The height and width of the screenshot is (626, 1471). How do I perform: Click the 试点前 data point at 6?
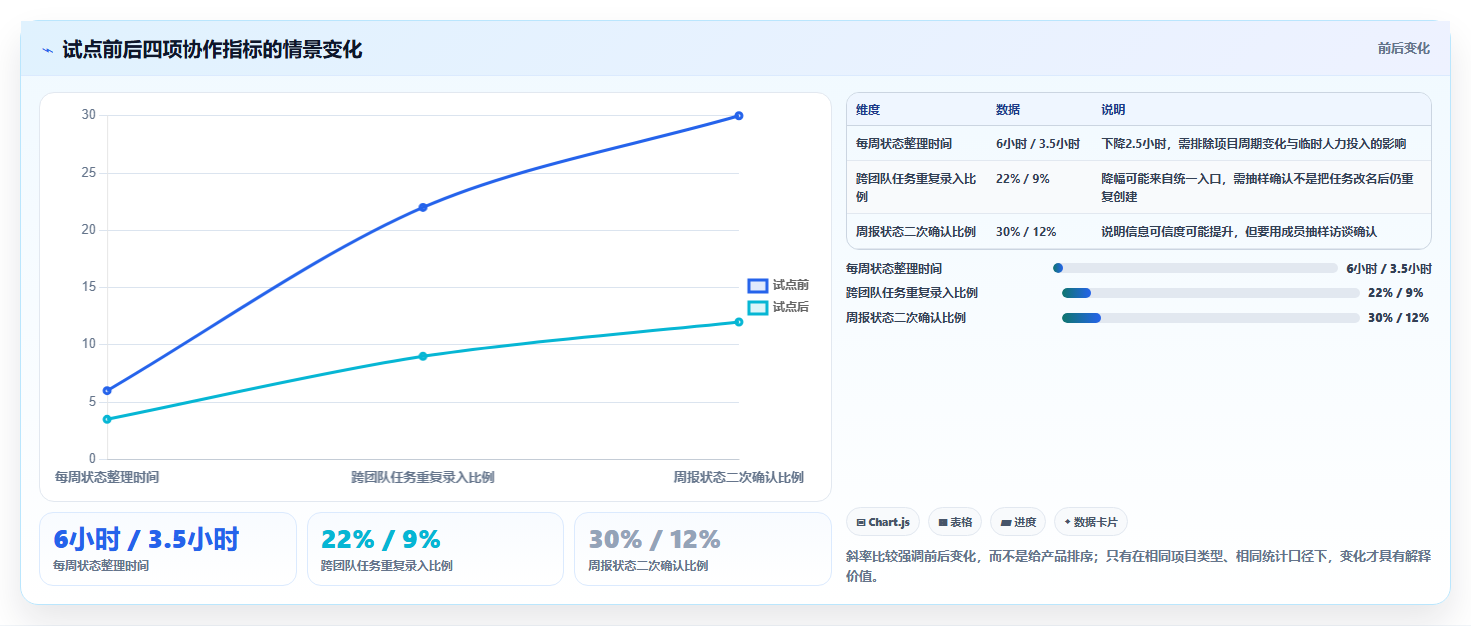point(107,391)
